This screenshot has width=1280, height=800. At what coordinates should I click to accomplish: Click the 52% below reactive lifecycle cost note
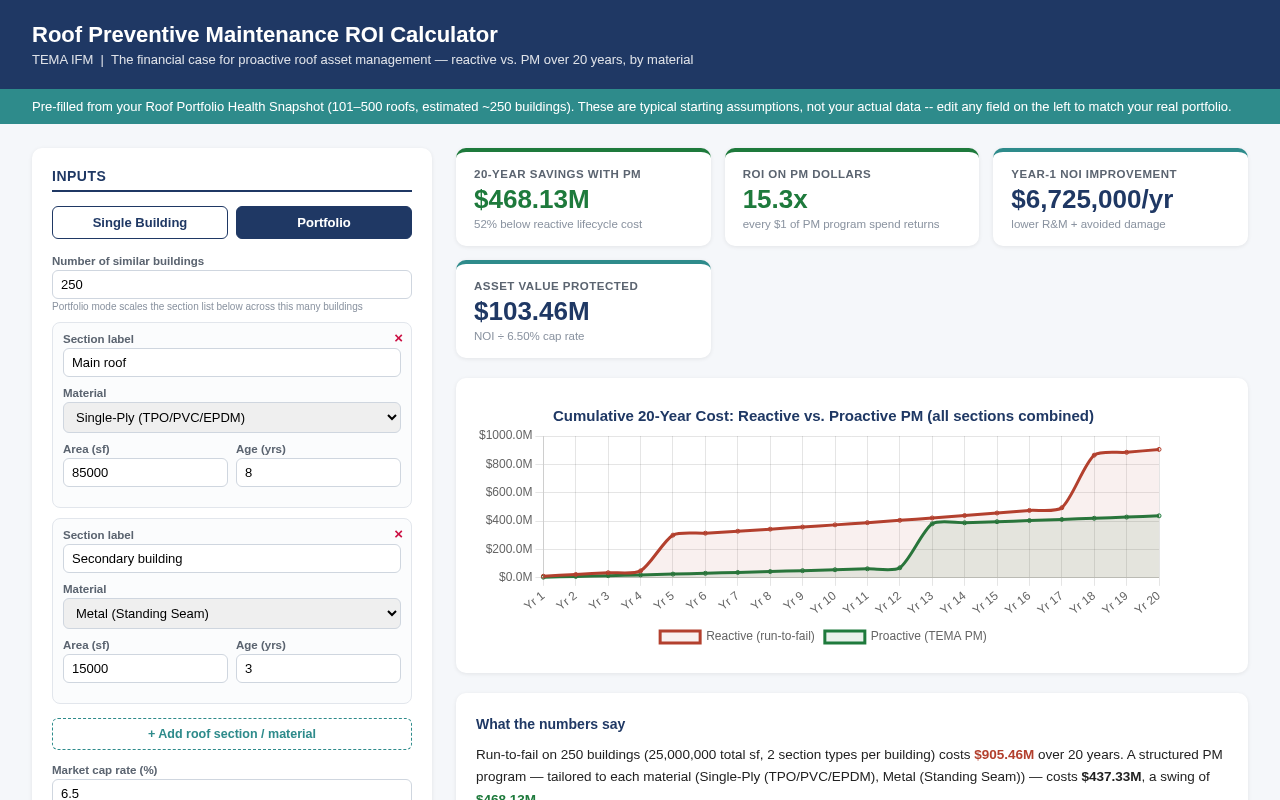click(x=558, y=224)
